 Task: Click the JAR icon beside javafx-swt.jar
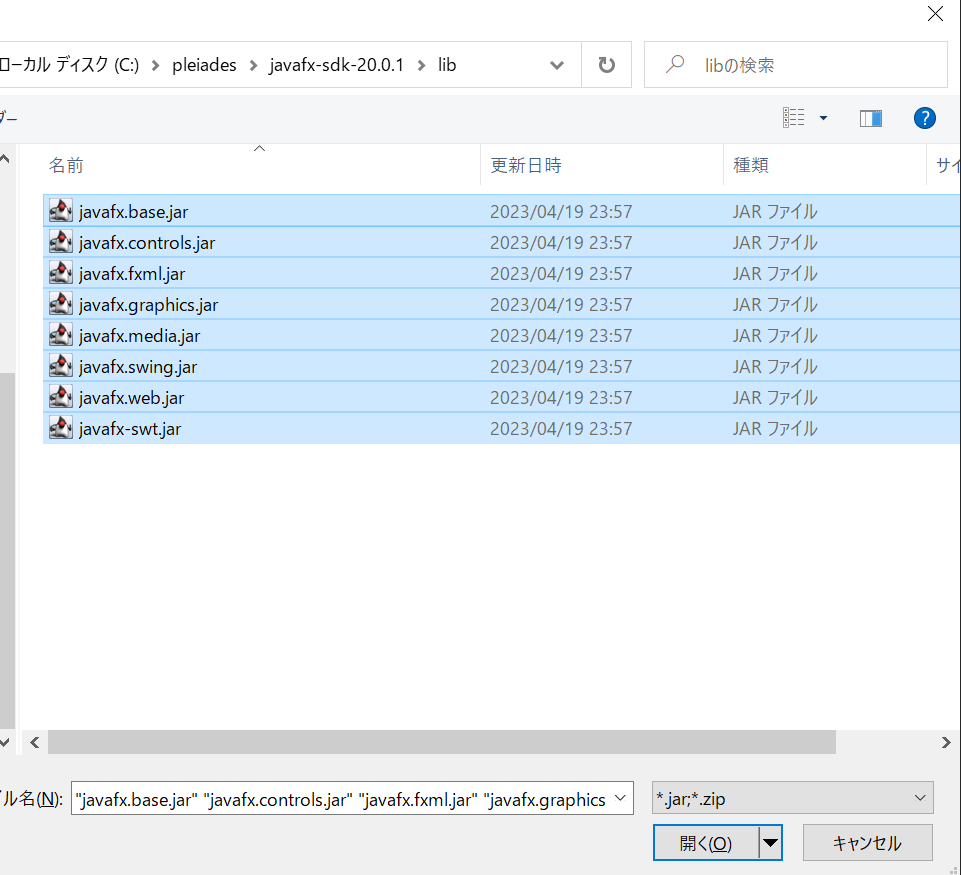(x=60, y=428)
